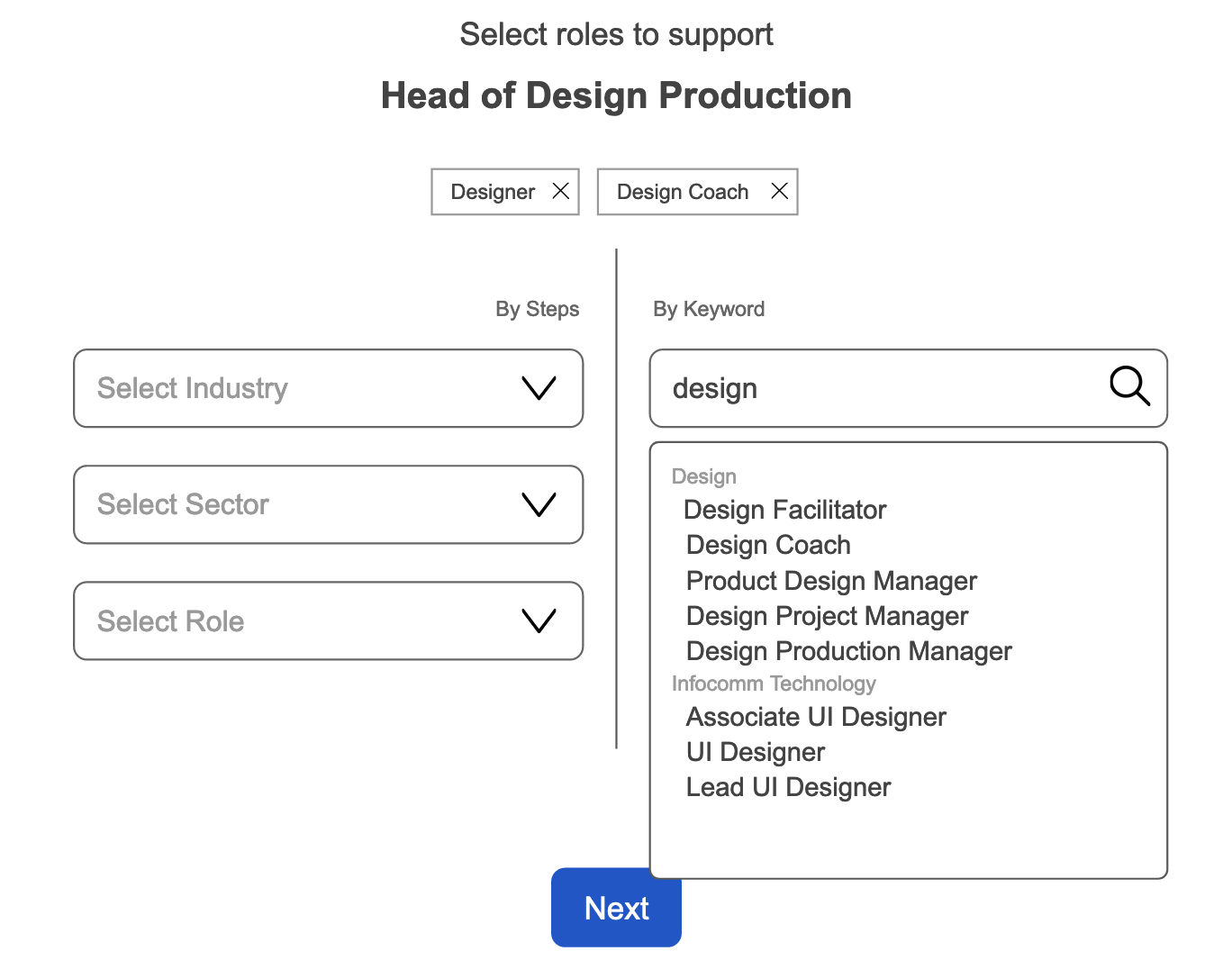Select Associate UI Designer role
Image resolution: width=1232 pixels, height=978 pixels.
pyautogui.click(x=816, y=717)
